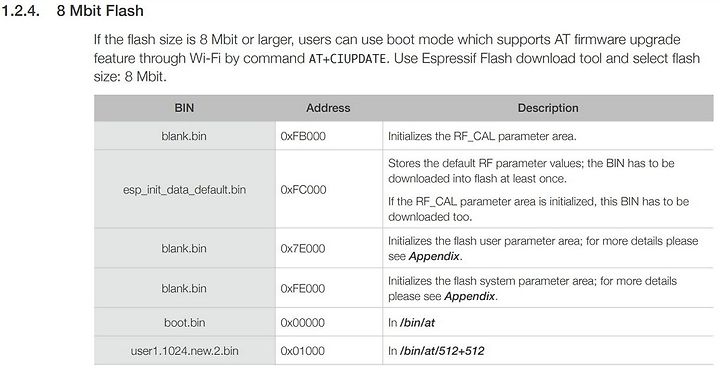The width and height of the screenshot is (720, 373).
Task: Click the /bin/at path text
Action: click(417, 323)
